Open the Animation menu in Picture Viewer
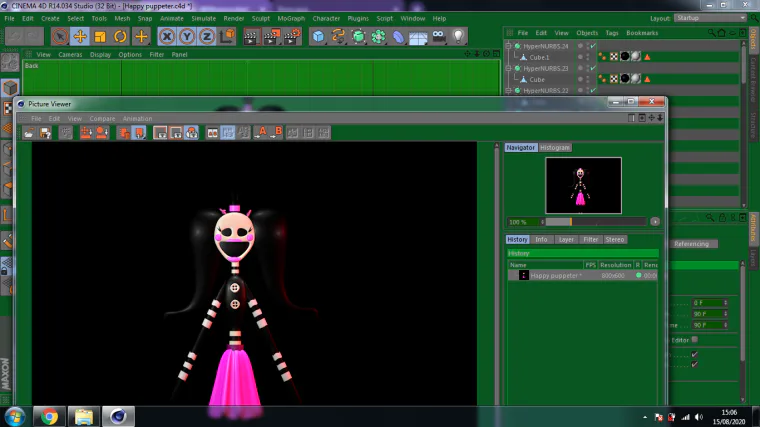Image resolution: width=760 pixels, height=427 pixels. click(x=137, y=119)
